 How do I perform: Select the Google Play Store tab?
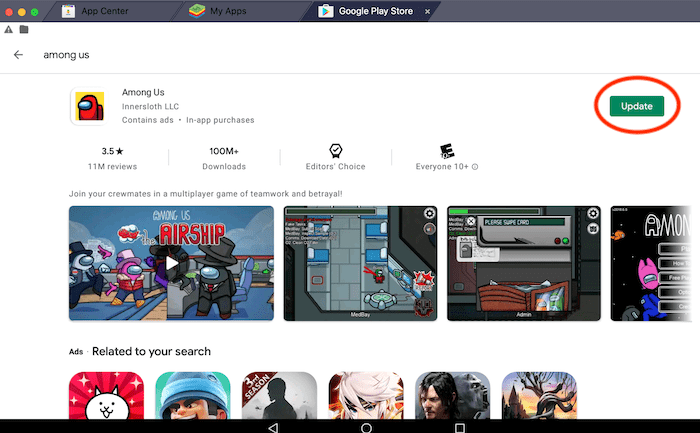pyautogui.click(x=375, y=11)
